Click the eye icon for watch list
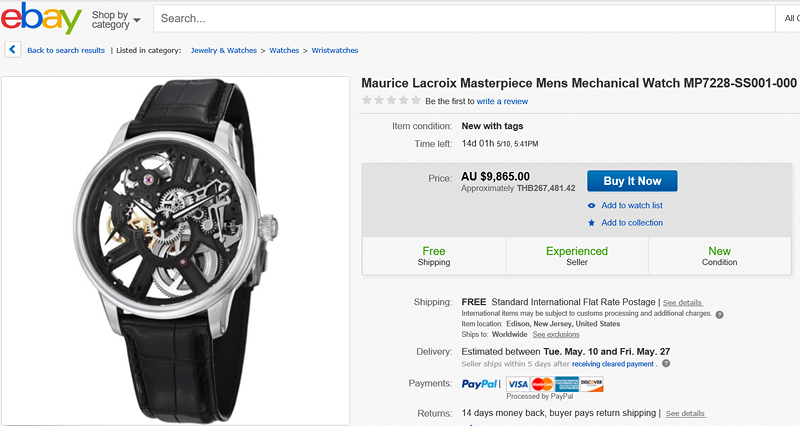 [592, 205]
